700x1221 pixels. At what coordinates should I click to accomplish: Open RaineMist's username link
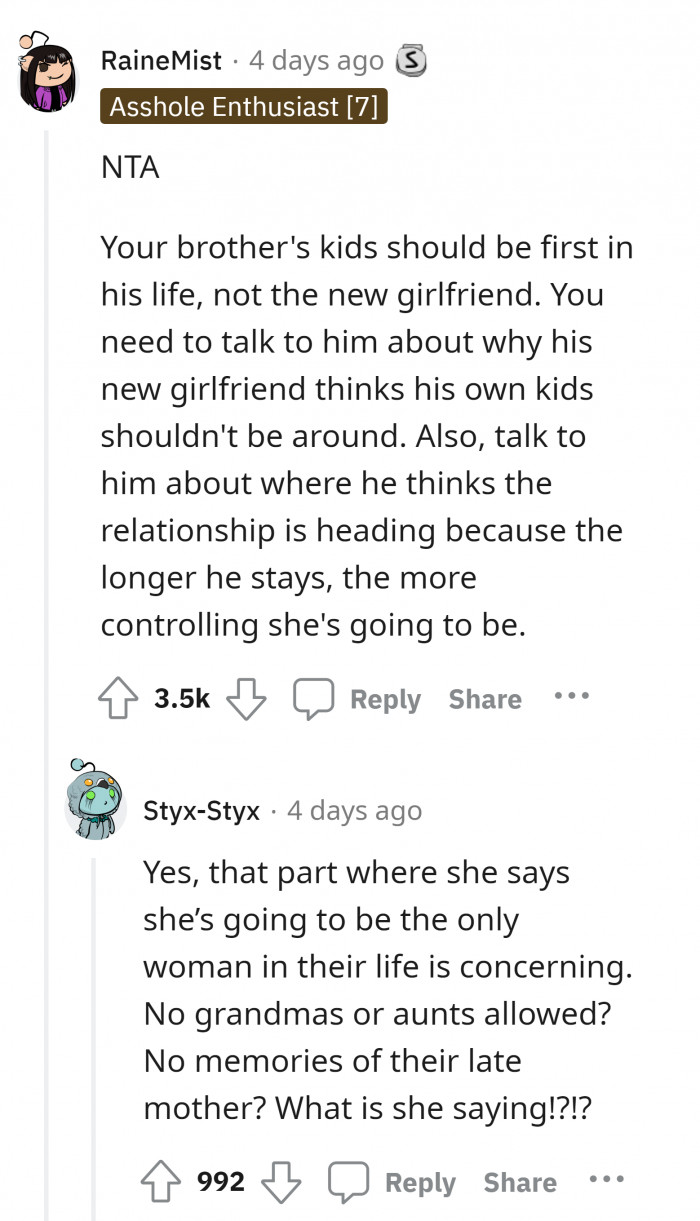(x=161, y=60)
